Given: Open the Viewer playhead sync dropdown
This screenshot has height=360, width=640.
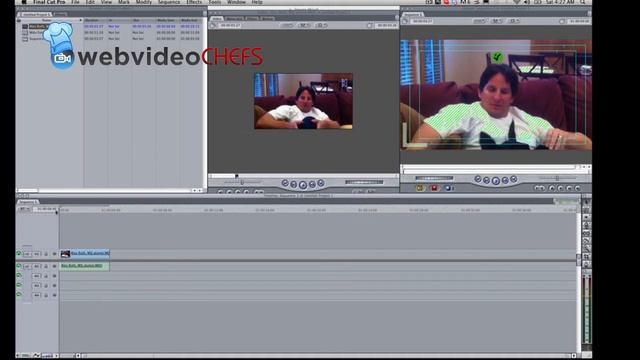Looking at the screenshot, I should [x=304, y=25].
